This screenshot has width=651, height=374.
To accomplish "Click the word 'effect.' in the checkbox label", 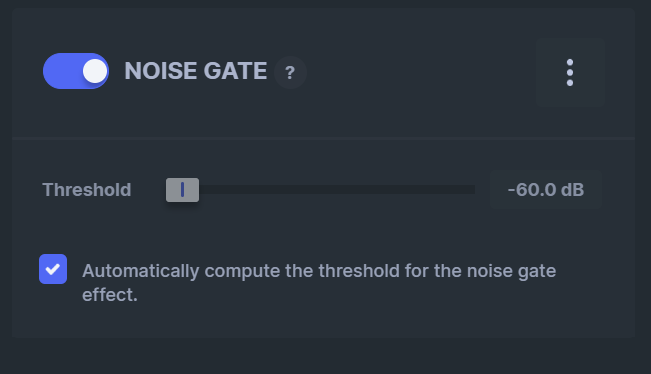I will click(x=110, y=295).
